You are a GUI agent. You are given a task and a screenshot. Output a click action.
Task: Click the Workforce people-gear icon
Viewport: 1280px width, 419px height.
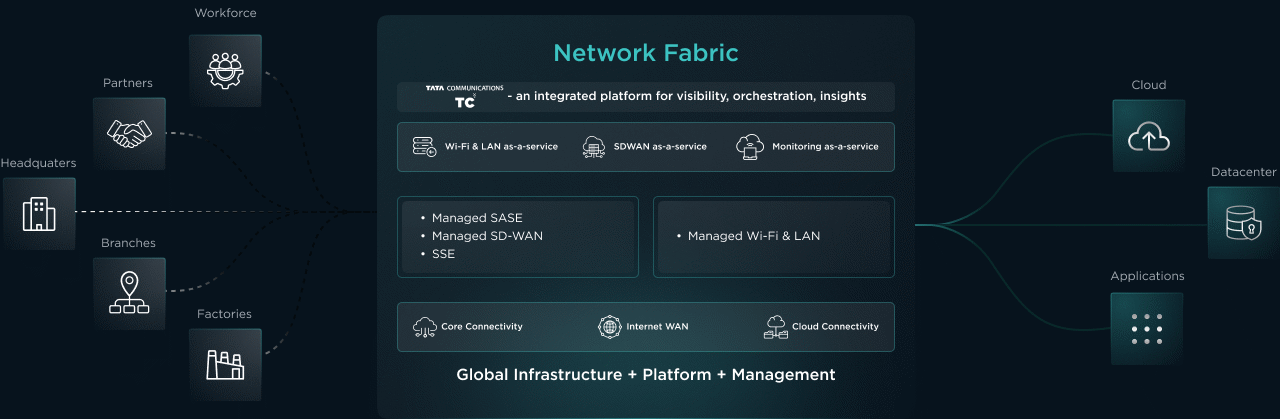225,71
